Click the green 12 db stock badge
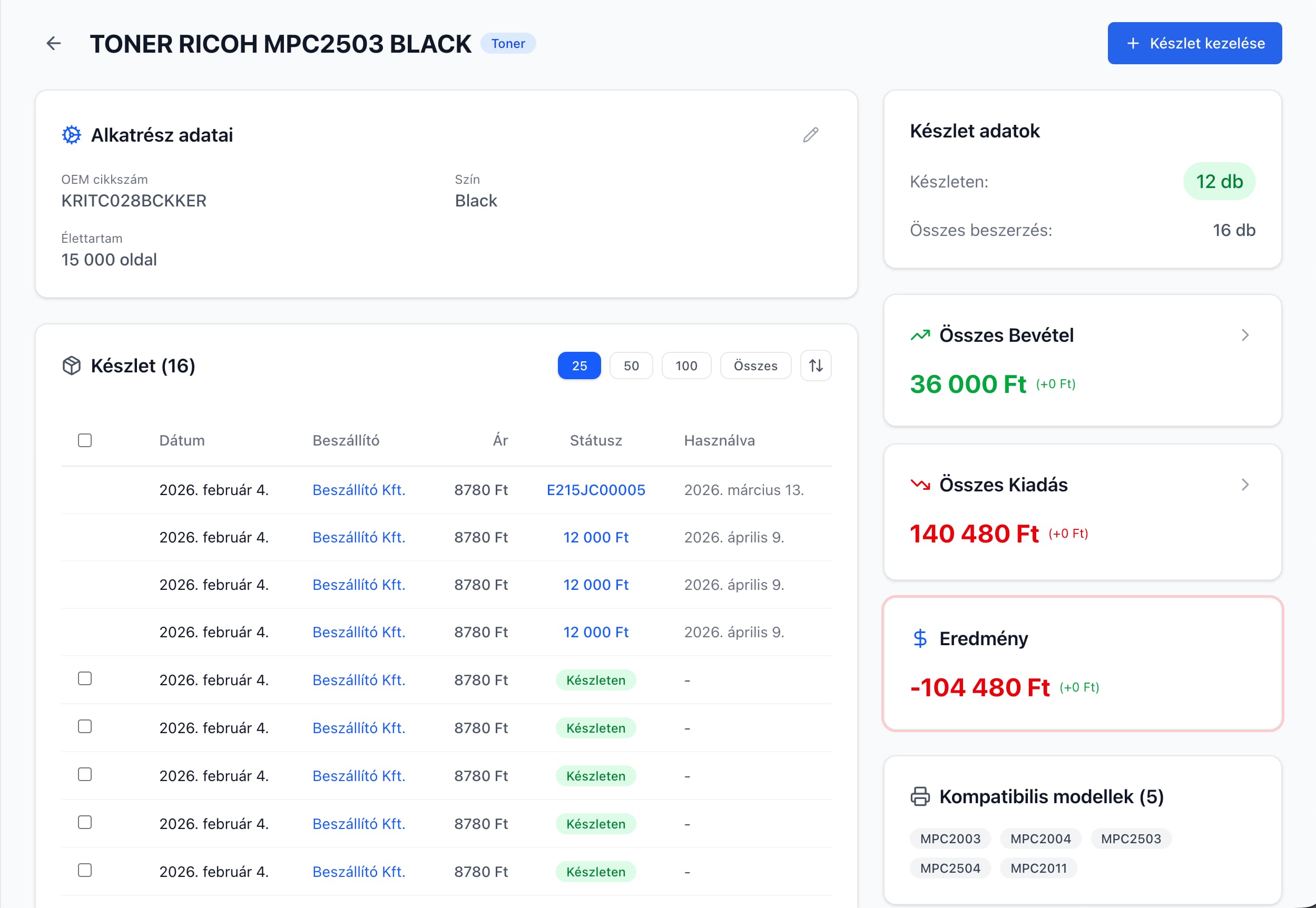1316x908 pixels. (x=1219, y=182)
